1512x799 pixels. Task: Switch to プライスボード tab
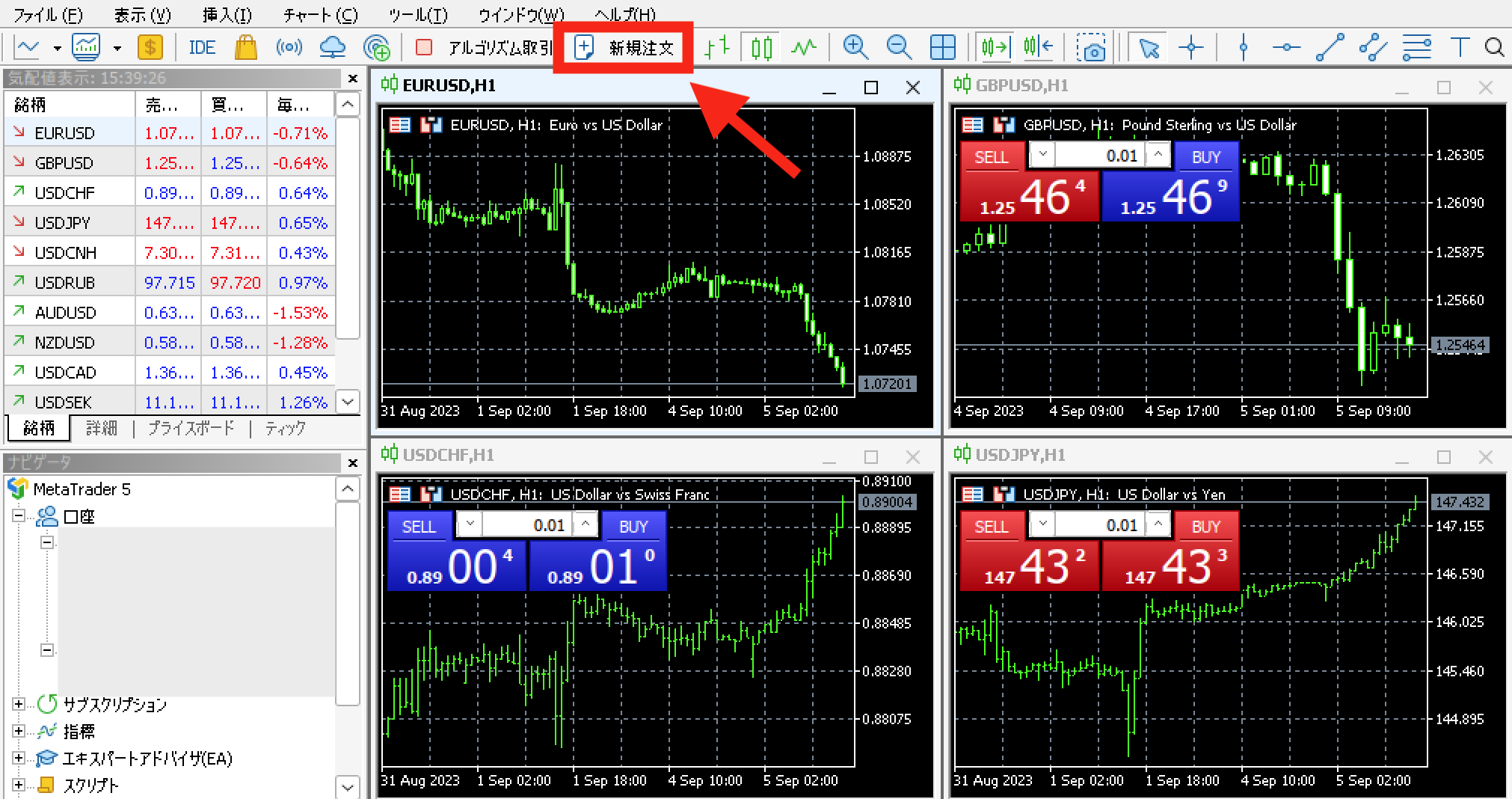coord(191,428)
